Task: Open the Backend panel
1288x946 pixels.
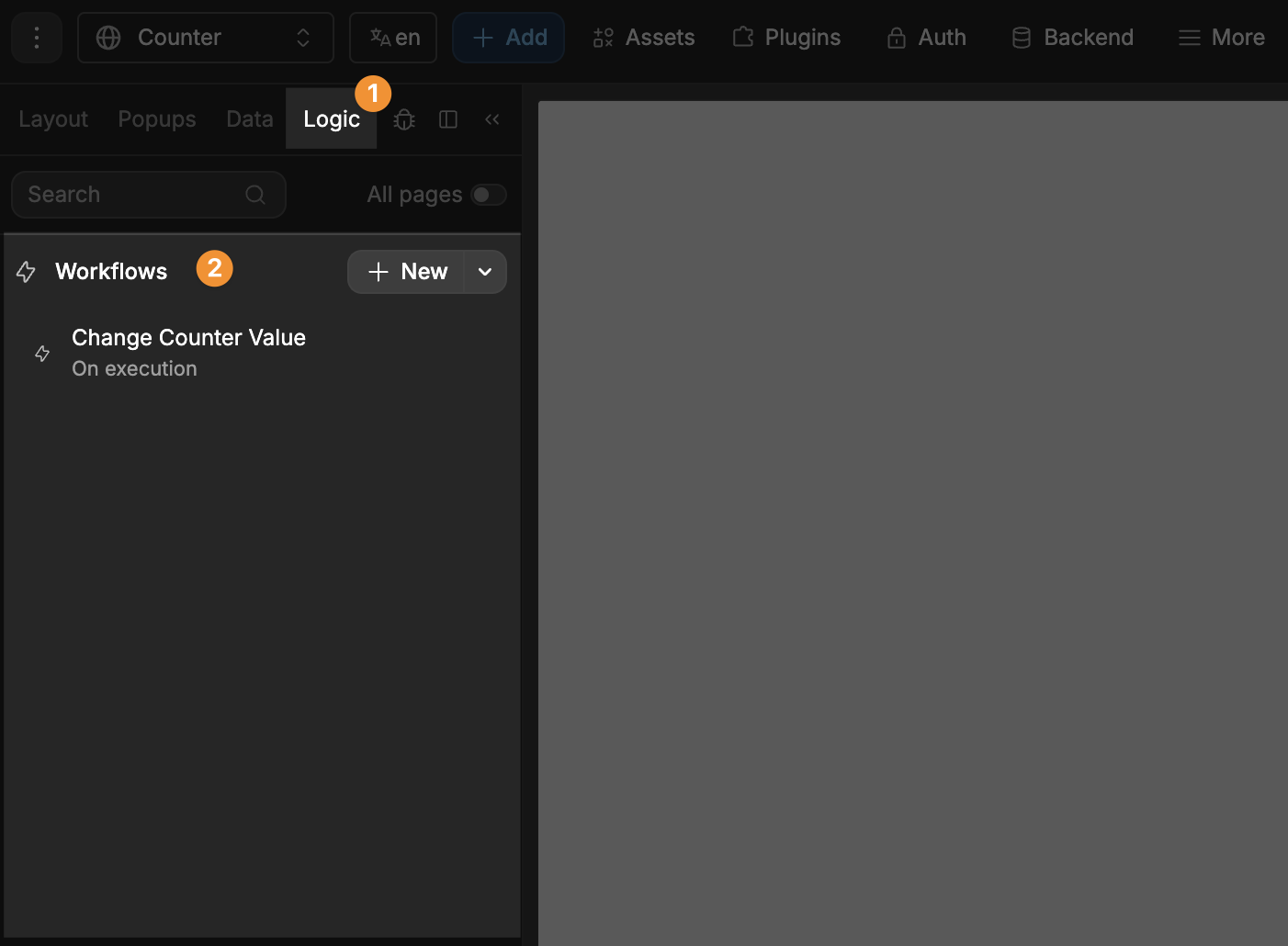Action: click(1071, 37)
